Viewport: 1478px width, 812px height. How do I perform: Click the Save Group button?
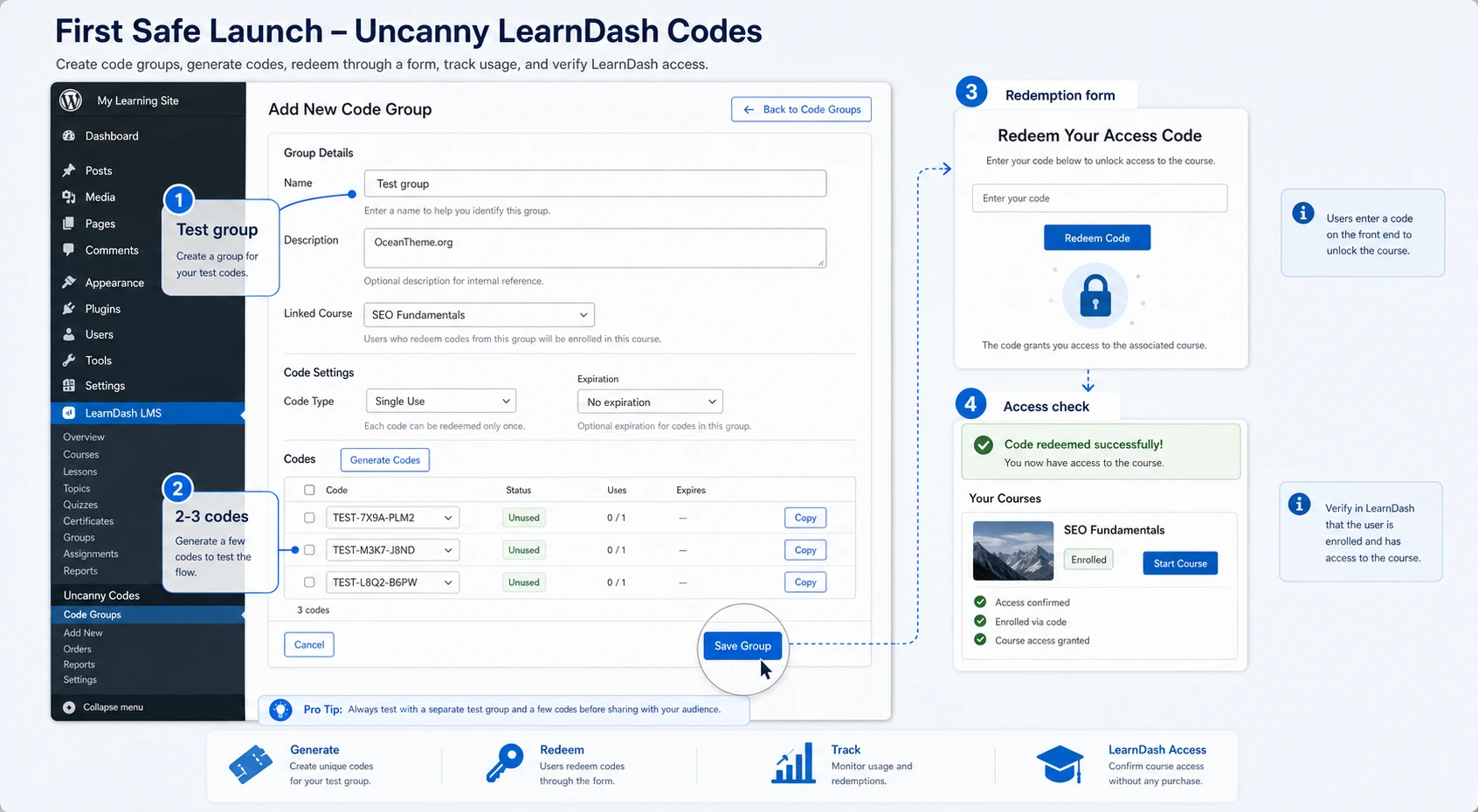[742, 646]
